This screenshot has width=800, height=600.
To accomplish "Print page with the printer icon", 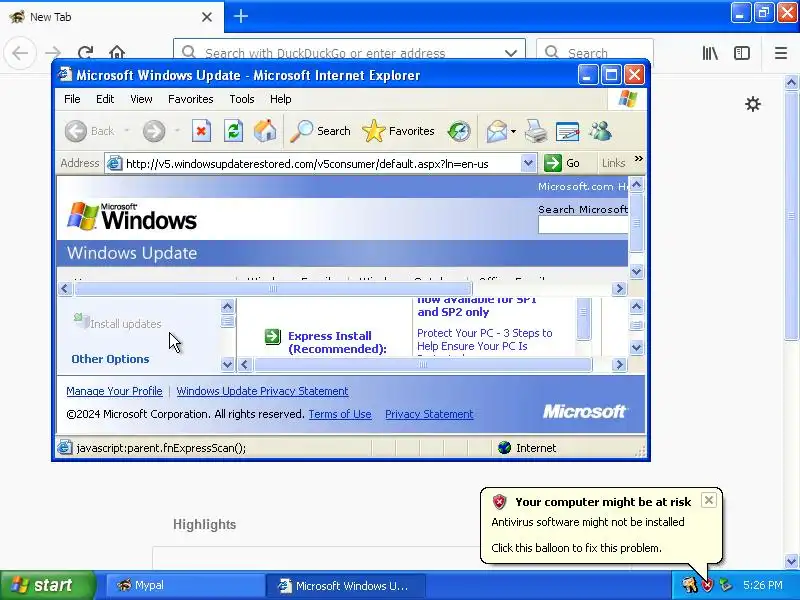I will [x=536, y=132].
